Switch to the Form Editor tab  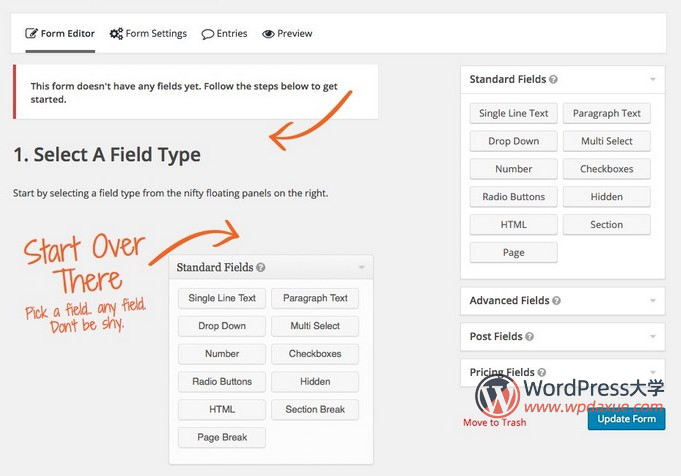[x=60, y=33]
